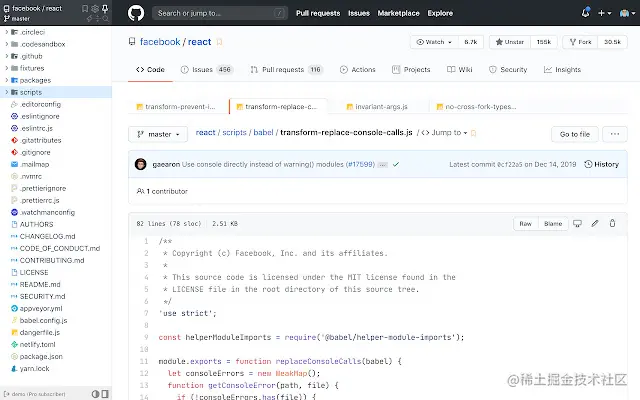Switch to the Issues tab
The width and height of the screenshot is (640, 400).
point(207,69)
